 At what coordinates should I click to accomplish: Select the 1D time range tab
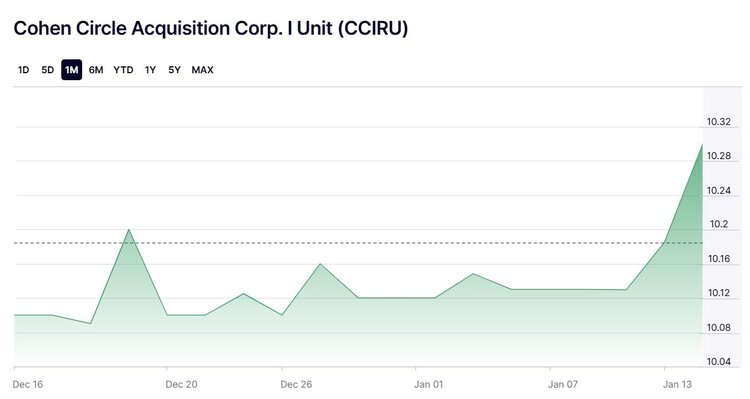click(x=23, y=70)
